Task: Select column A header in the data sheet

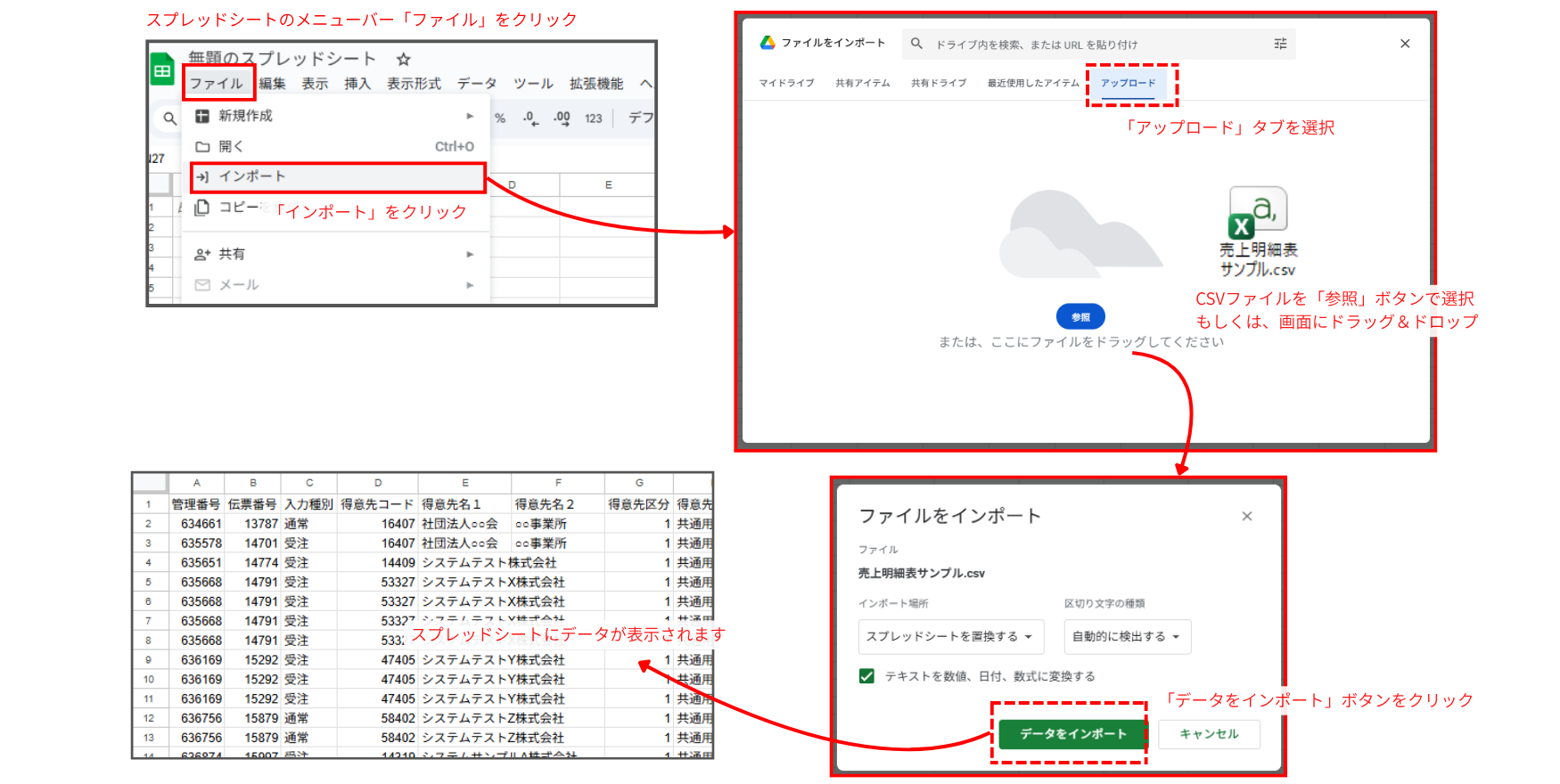Action: pyautogui.click(x=196, y=483)
